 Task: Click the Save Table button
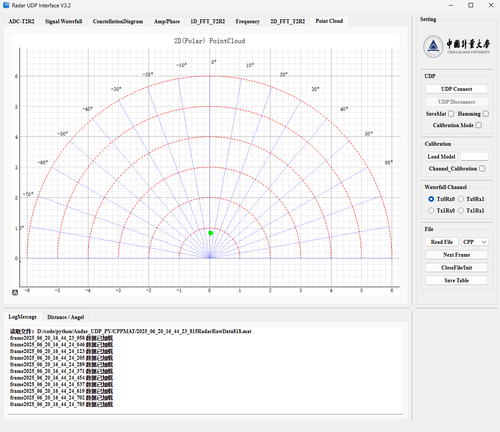point(456,280)
